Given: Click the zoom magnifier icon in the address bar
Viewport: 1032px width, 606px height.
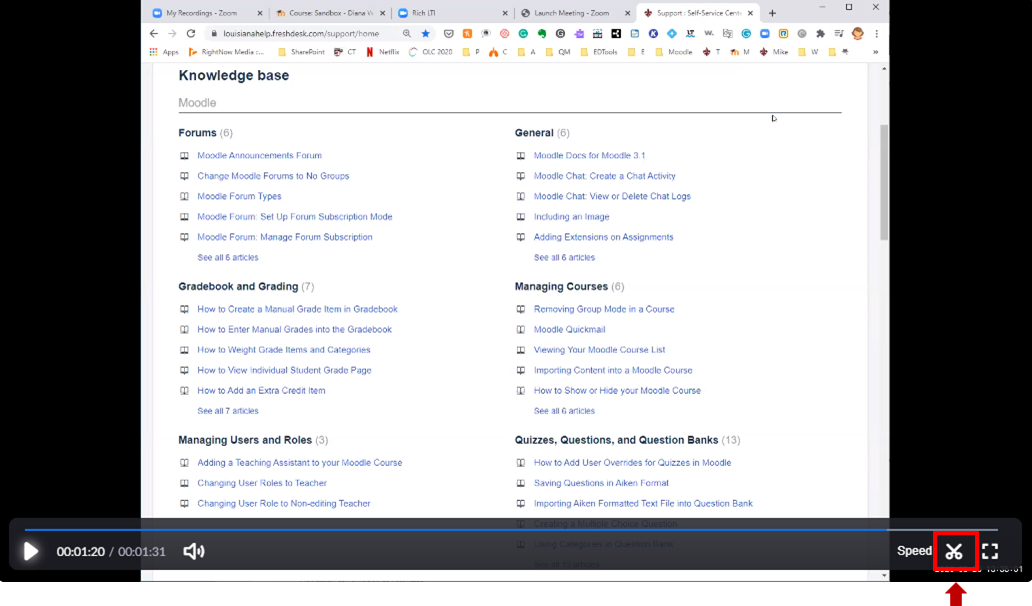Looking at the screenshot, I should coord(407,34).
